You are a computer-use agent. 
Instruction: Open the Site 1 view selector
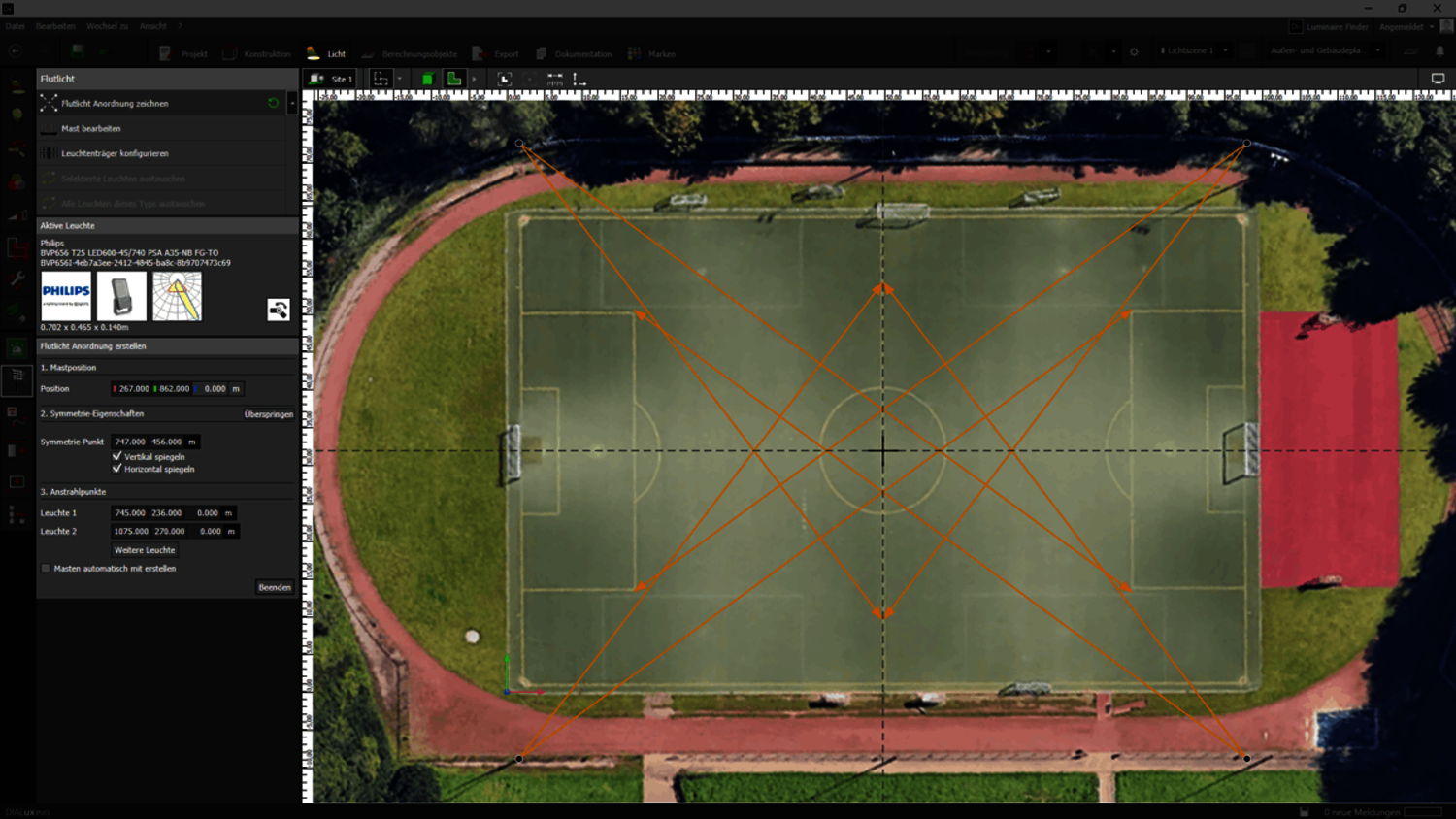[331, 79]
